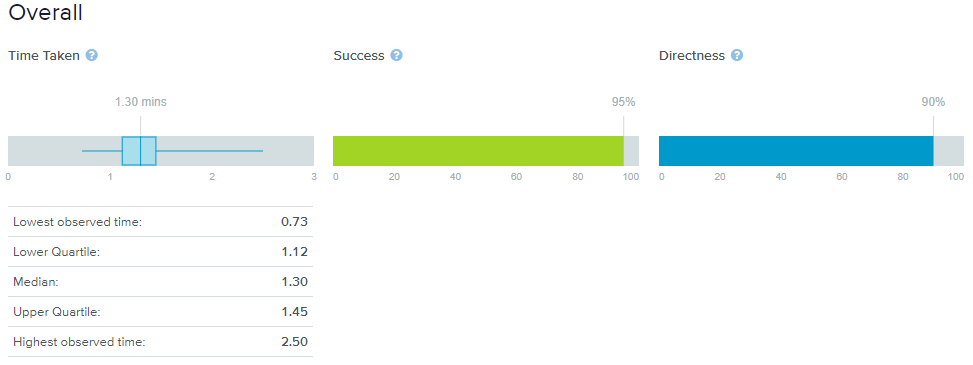Click the 95% success marker label
973x365 pixels.
pyautogui.click(x=624, y=102)
